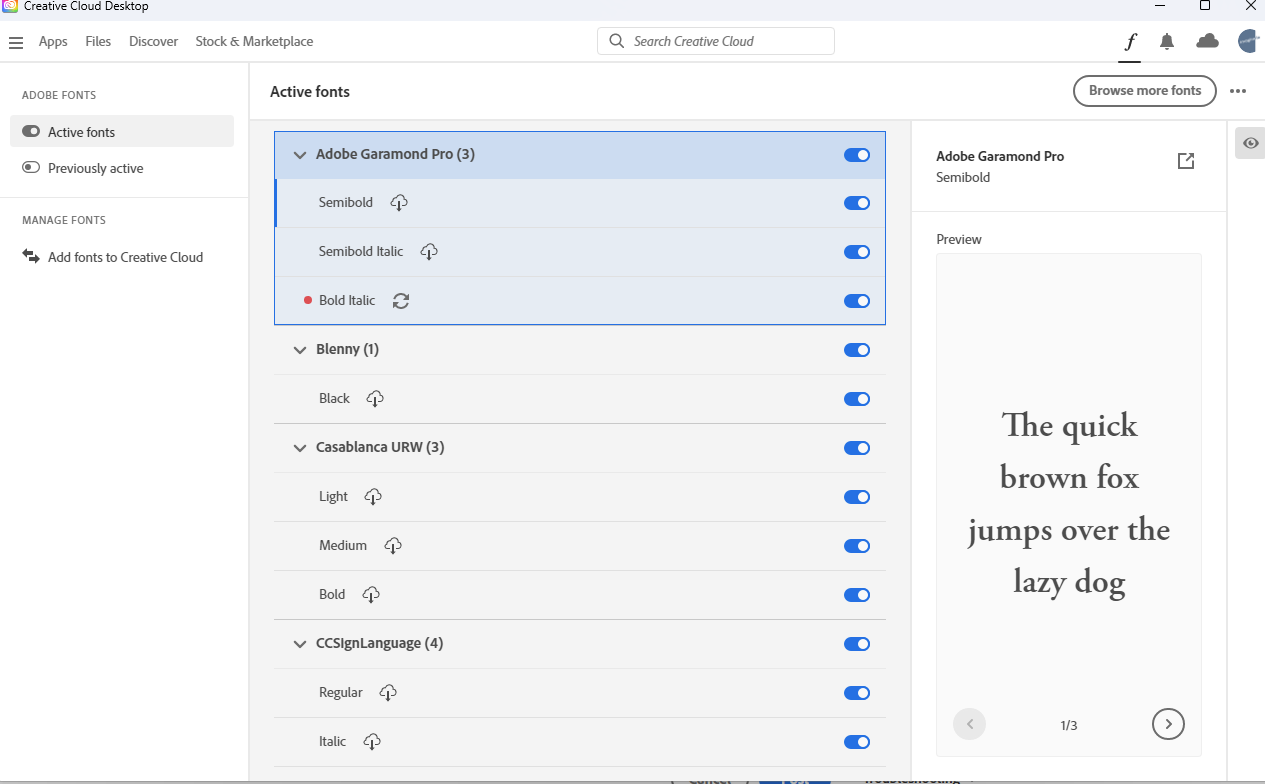Screen dimensions: 1265x784
Task: Check cloud sync status icon
Action: click(1207, 41)
